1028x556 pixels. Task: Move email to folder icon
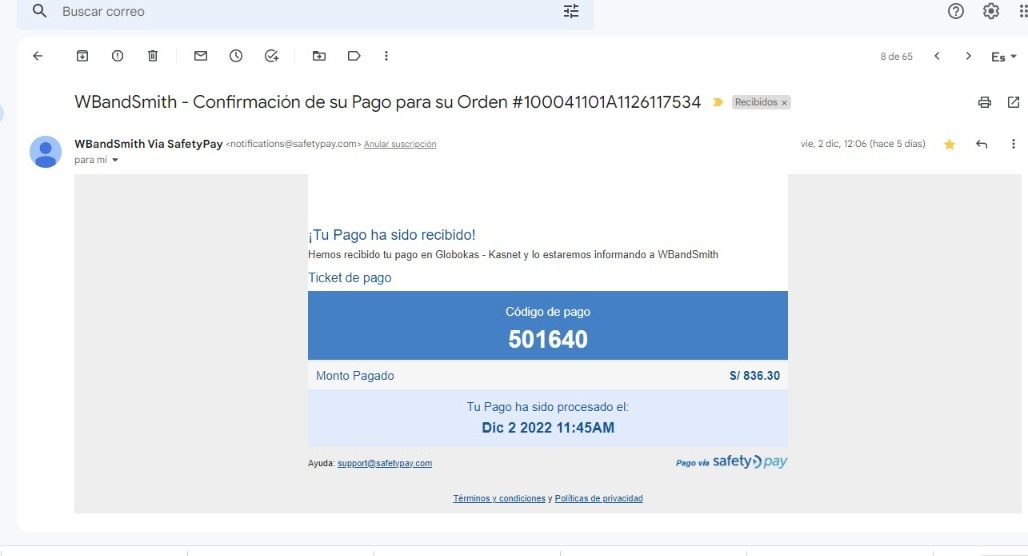point(319,56)
